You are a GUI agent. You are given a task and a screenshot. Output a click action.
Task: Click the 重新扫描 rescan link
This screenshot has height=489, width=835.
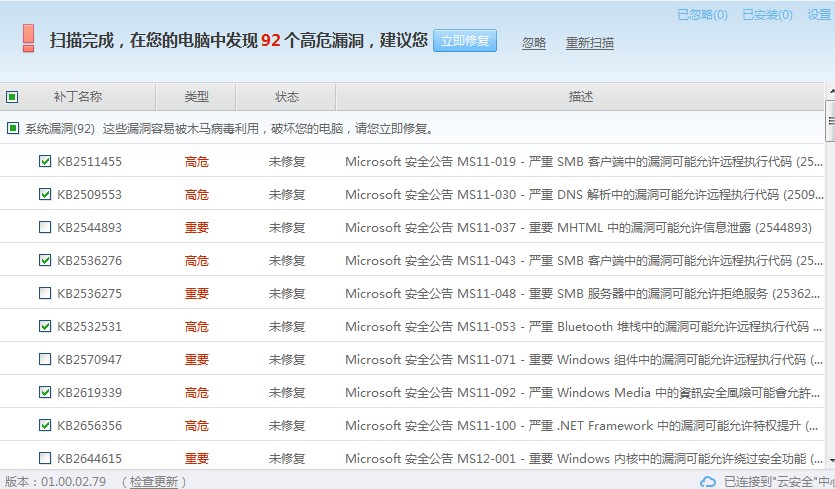590,43
